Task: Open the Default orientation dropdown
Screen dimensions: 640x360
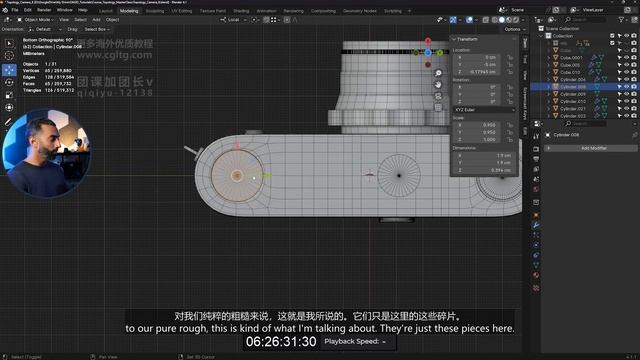Action: point(45,29)
